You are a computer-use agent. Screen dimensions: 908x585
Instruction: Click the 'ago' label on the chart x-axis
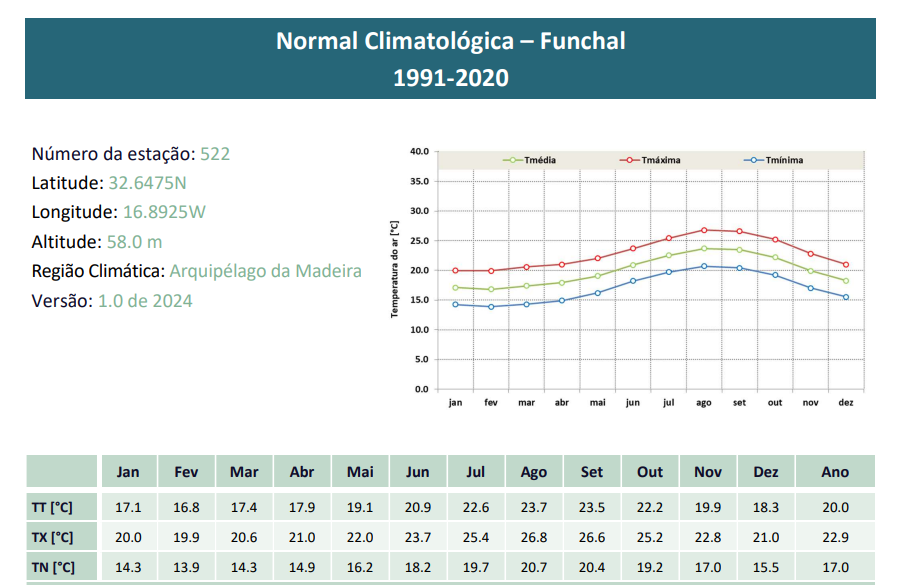pyautogui.click(x=703, y=402)
